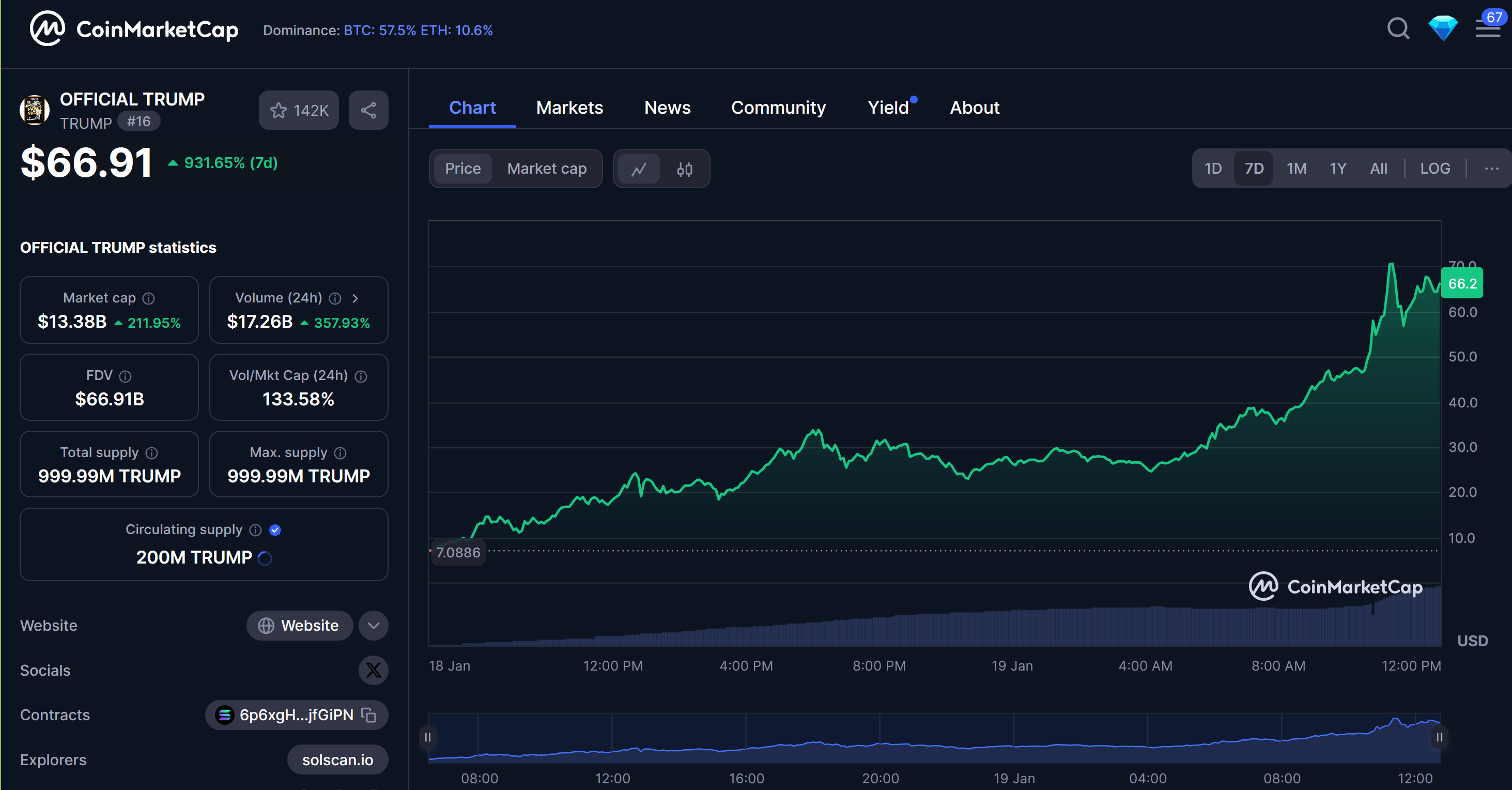Switch to the Community tab

click(778, 108)
